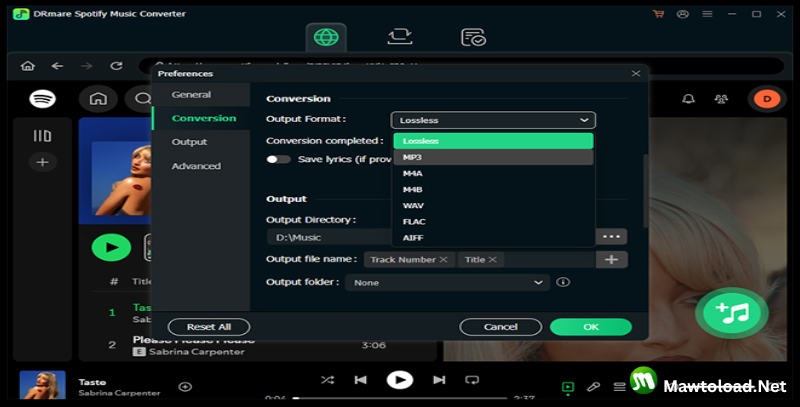800x407 pixels.
Task: Switch to the Conversion preferences tab
Action: 201,118
